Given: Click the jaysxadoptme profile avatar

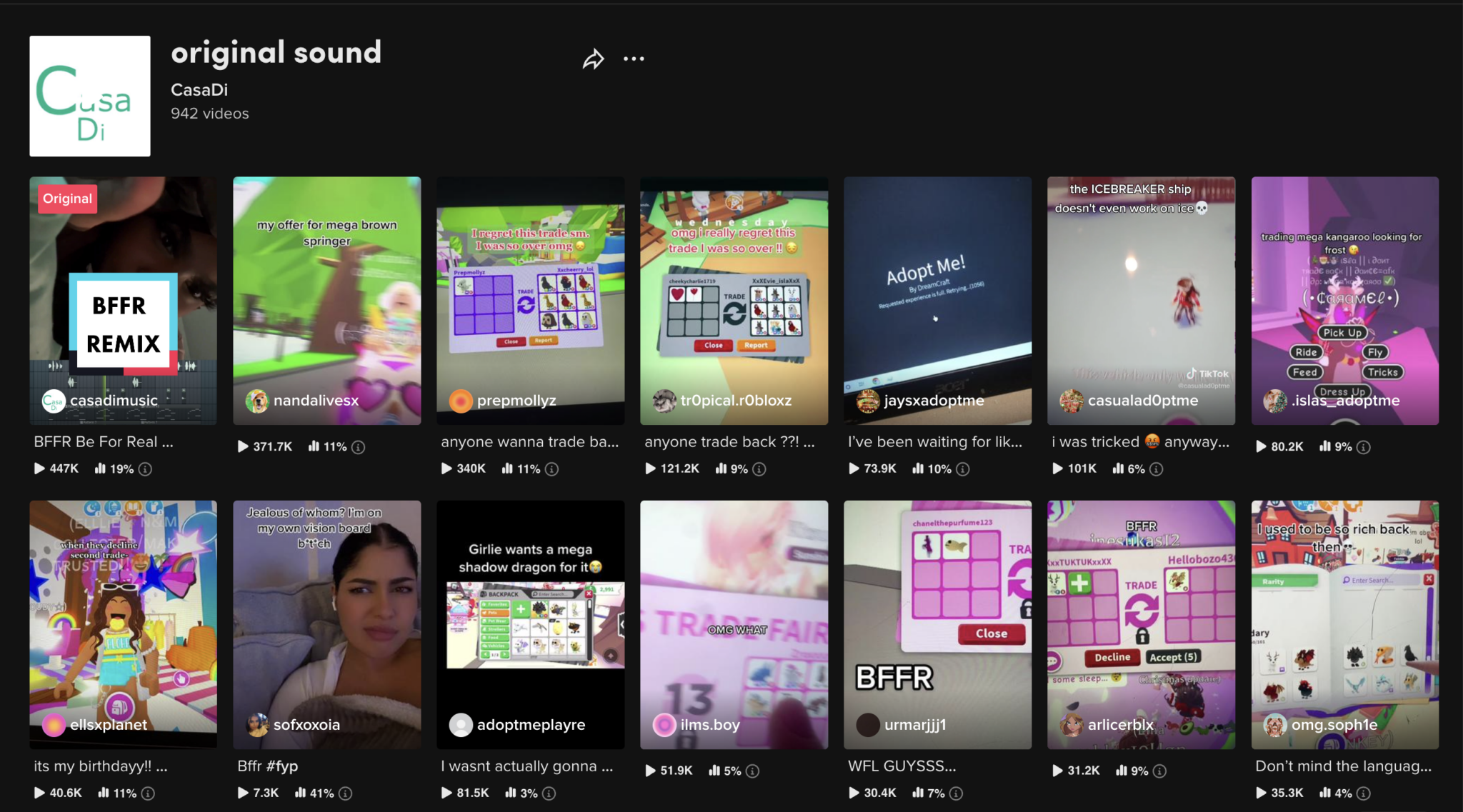Looking at the screenshot, I should 867,401.
